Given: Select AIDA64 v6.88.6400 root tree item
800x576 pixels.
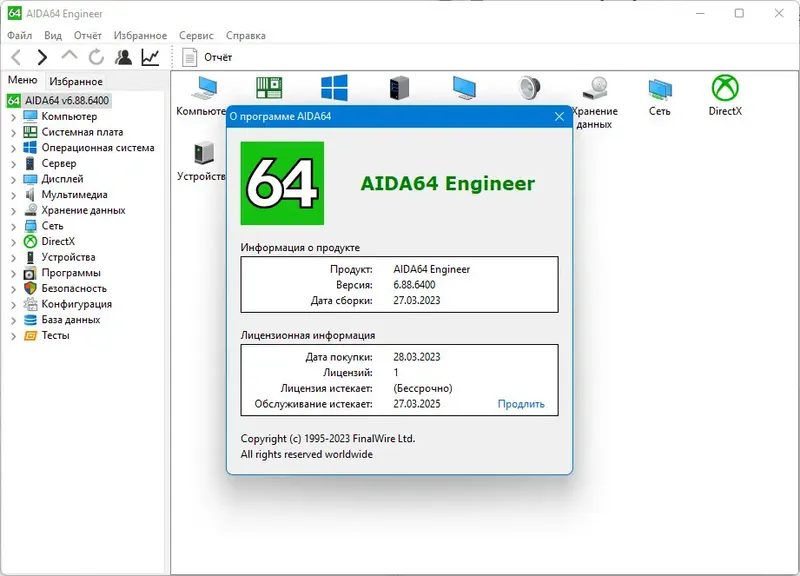Looking at the screenshot, I should click(x=67, y=101).
